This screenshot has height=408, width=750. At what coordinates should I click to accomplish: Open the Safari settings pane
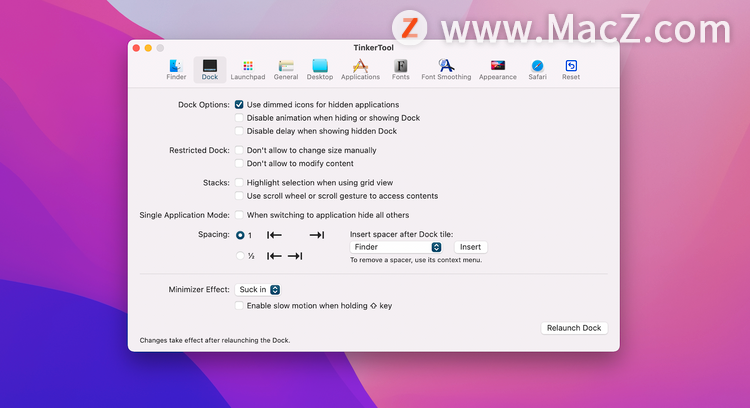(x=537, y=69)
